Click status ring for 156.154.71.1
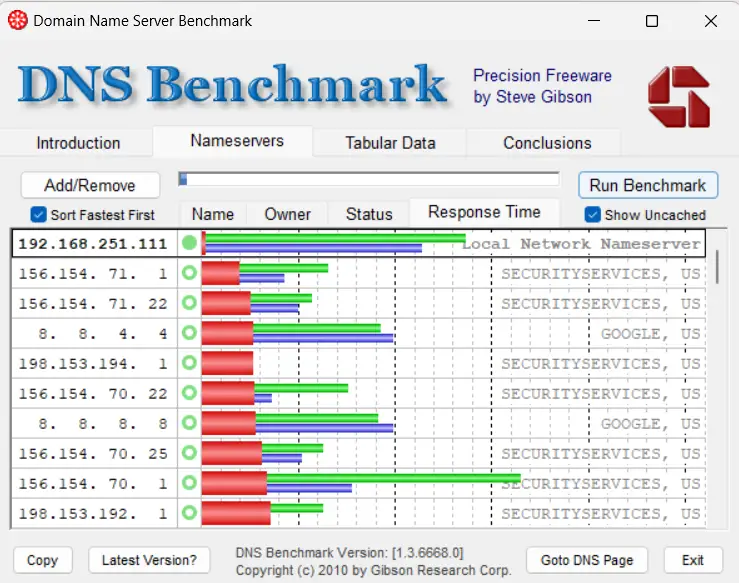 [x=189, y=273]
